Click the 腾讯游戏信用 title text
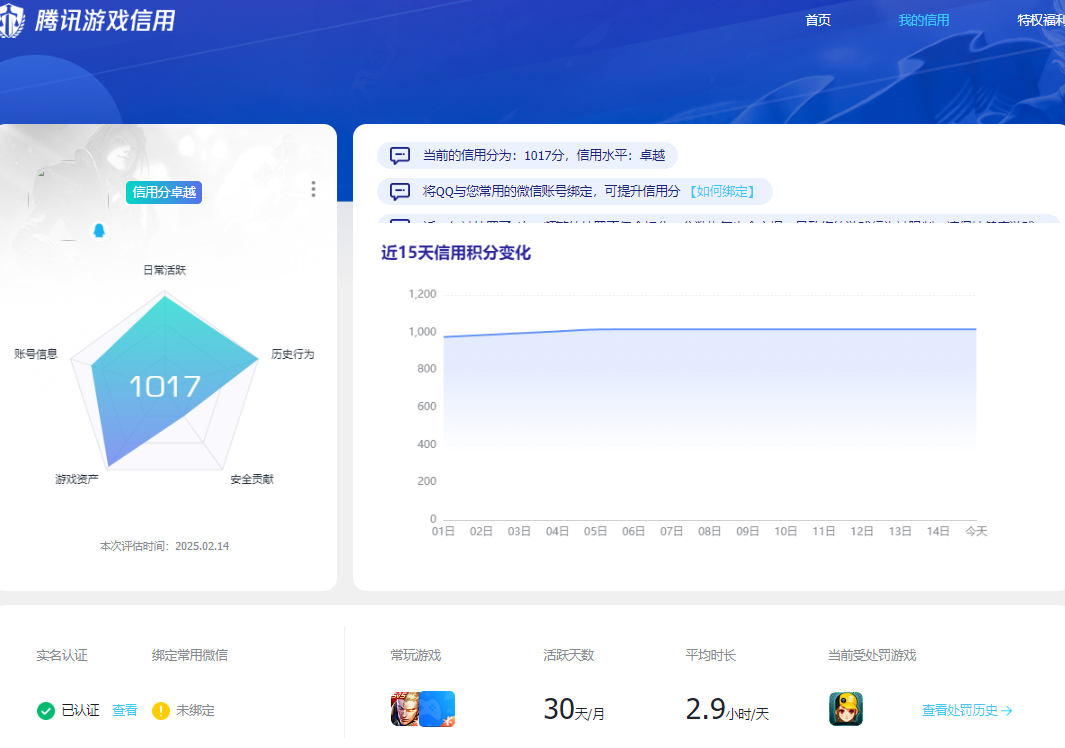Image resolution: width=1065 pixels, height=748 pixels. 105,20
